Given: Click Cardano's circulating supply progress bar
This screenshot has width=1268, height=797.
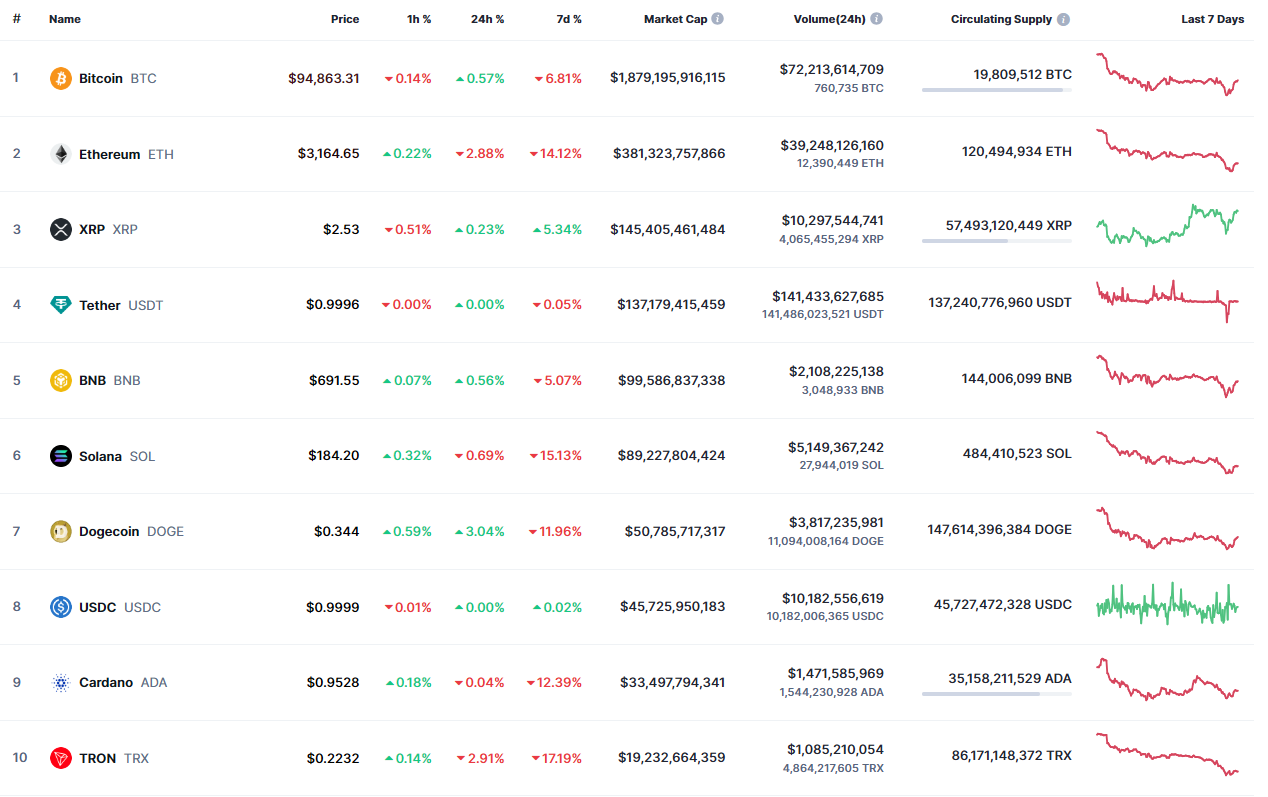Looking at the screenshot, I should point(997,694).
